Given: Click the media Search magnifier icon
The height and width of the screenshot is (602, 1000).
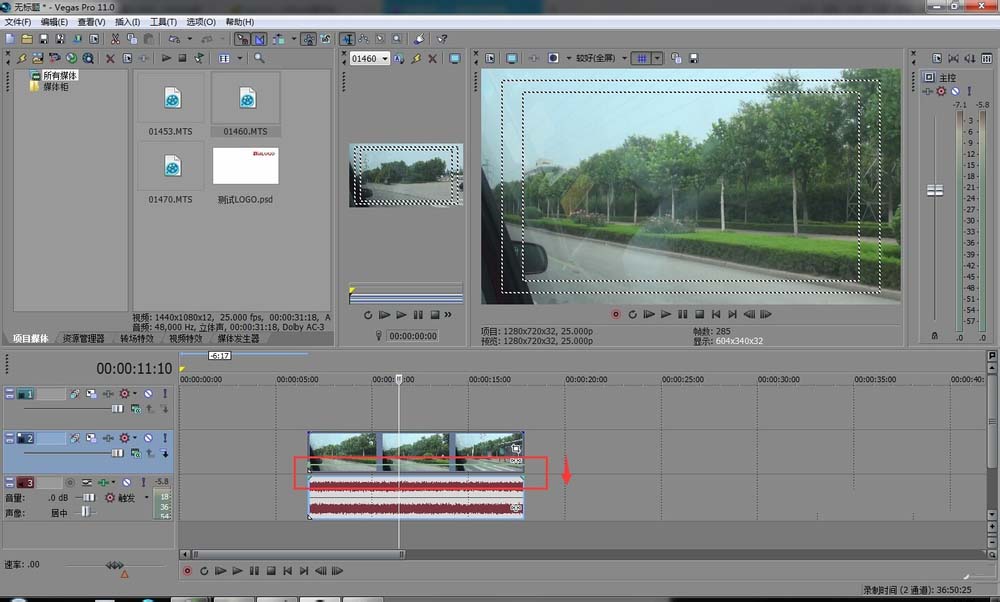Looking at the screenshot, I should click(259, 58).
